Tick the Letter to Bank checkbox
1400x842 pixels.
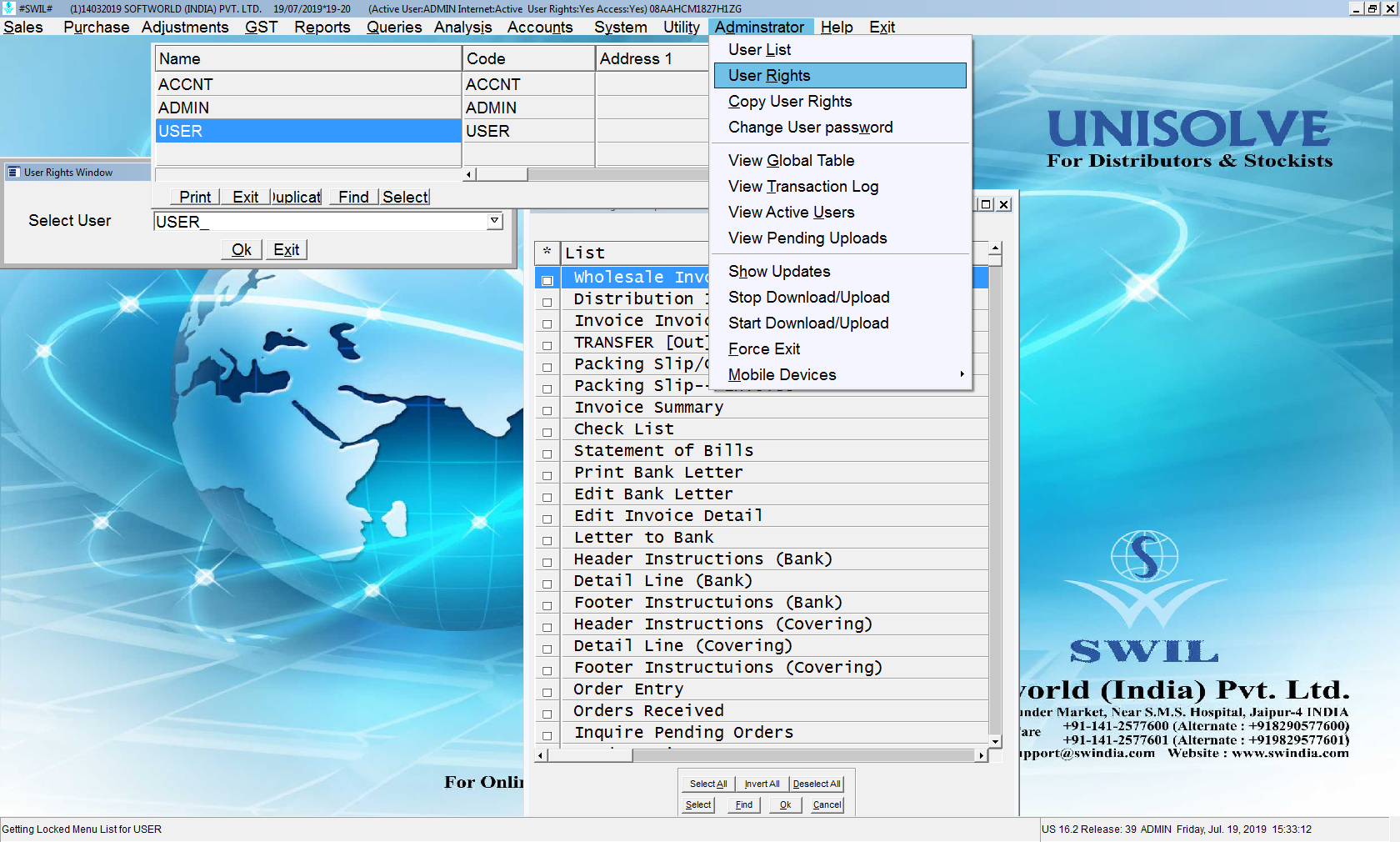pos(547,541)
